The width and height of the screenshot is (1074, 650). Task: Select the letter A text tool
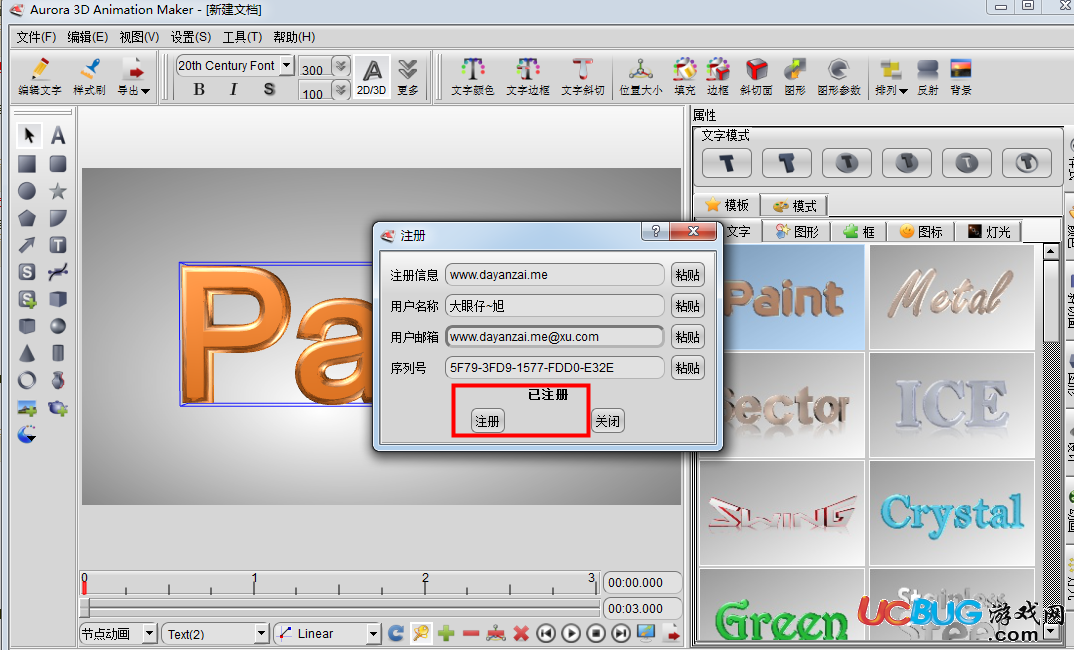(x=58, y=136)
